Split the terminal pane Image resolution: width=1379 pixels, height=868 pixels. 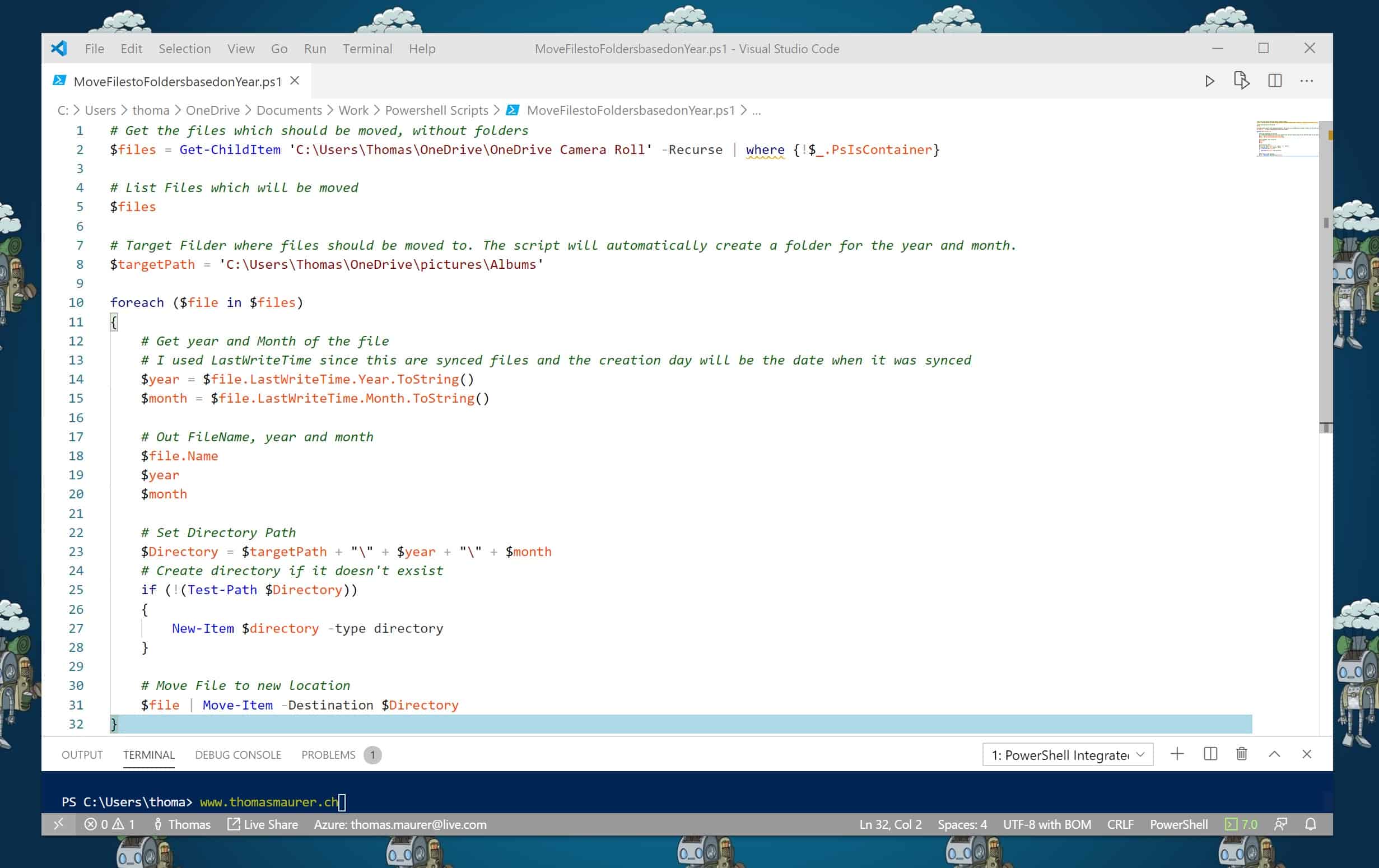coord(1210,754)
